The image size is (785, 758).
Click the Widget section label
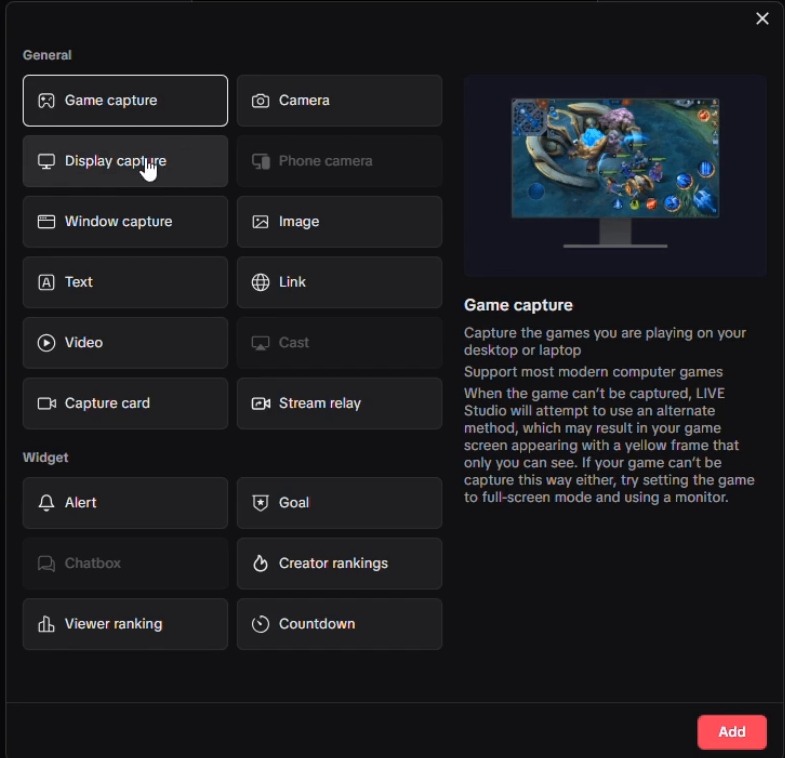[x=45, y=458]
